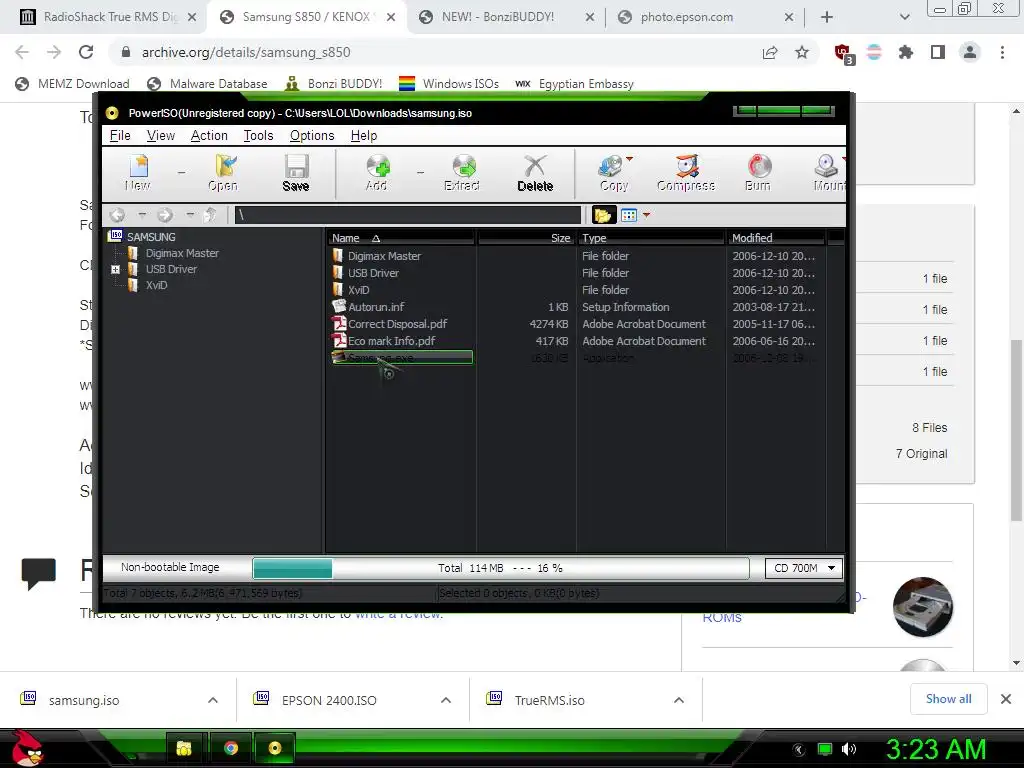The image size is (1024, 768).
Task: Save the image using Save icon
Action: pyautogui.click(x=296, y=173)
